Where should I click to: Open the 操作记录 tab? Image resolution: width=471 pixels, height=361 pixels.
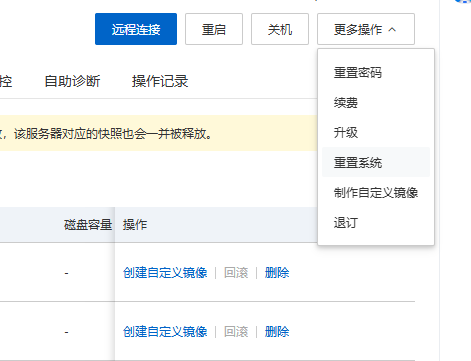[160, 81]
